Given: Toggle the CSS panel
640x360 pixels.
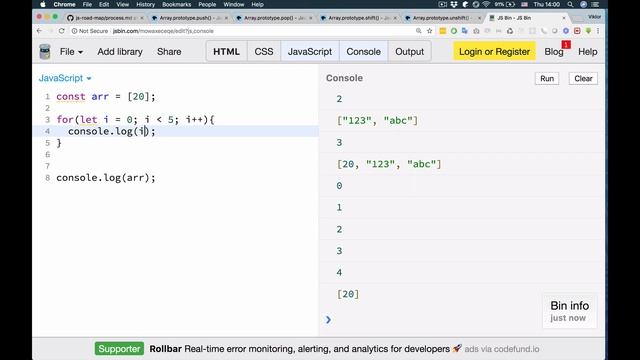Looking at the screenshot, I should (264, 52).
